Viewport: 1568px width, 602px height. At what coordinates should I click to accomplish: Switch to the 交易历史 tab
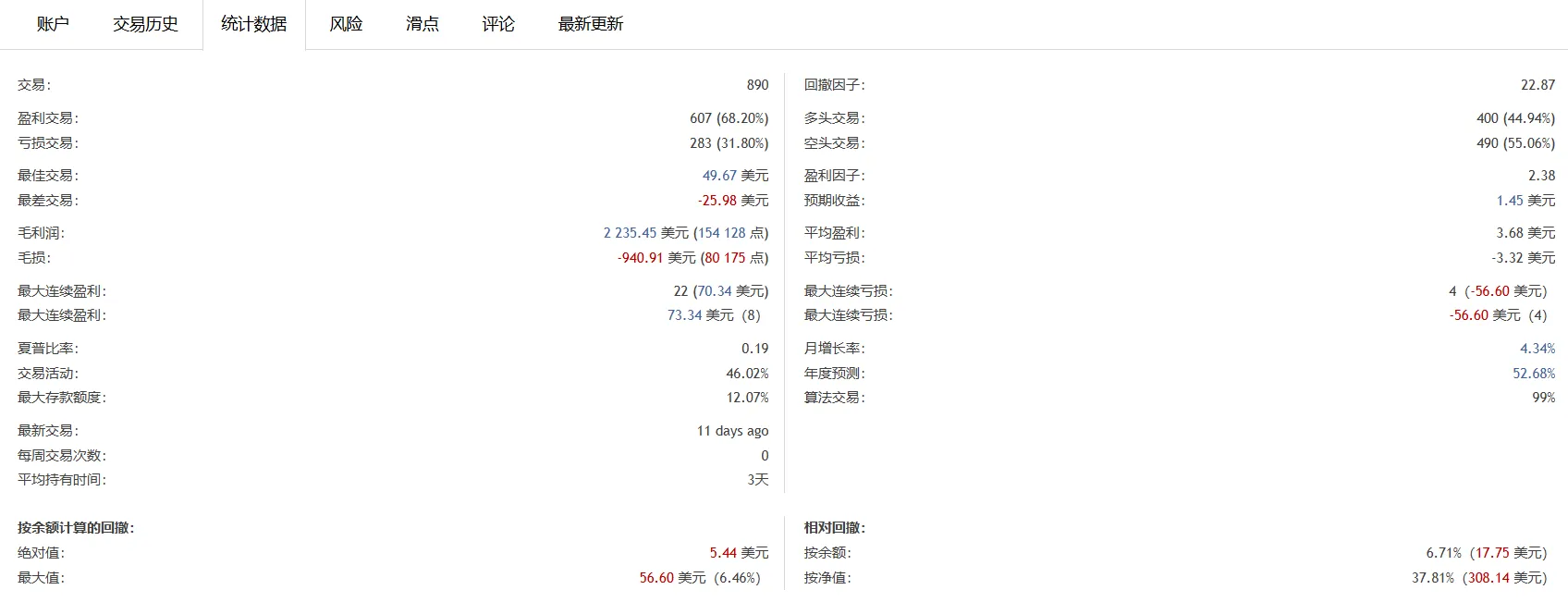click(145, 24)
